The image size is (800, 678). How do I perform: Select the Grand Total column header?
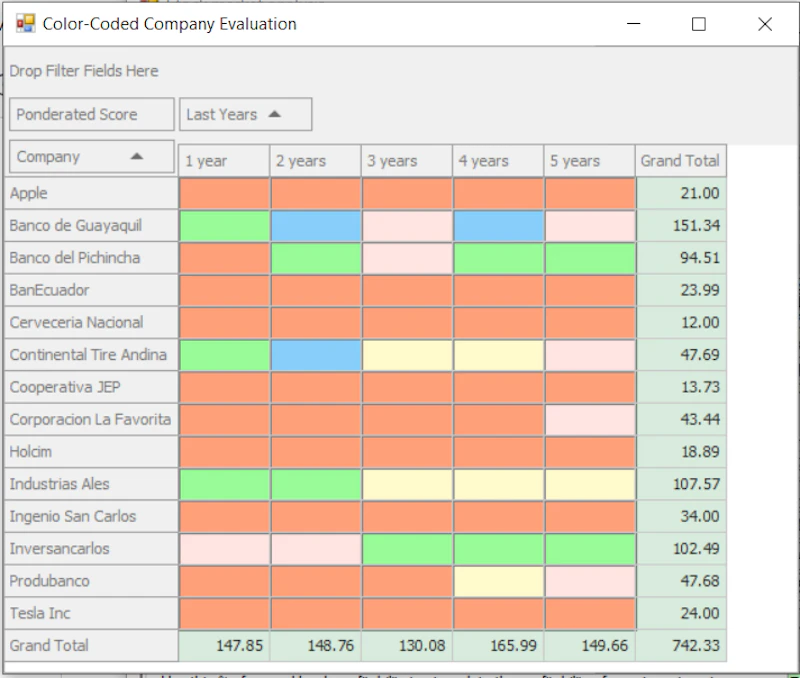[x=681, y=161]
